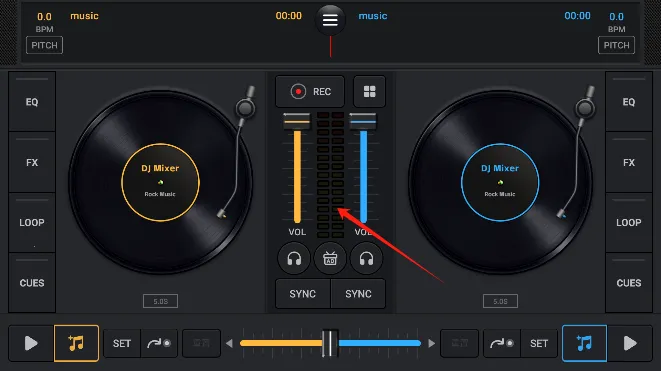Open the center hamburger menu
The image size is (661, 371).
tap(330, 19)
